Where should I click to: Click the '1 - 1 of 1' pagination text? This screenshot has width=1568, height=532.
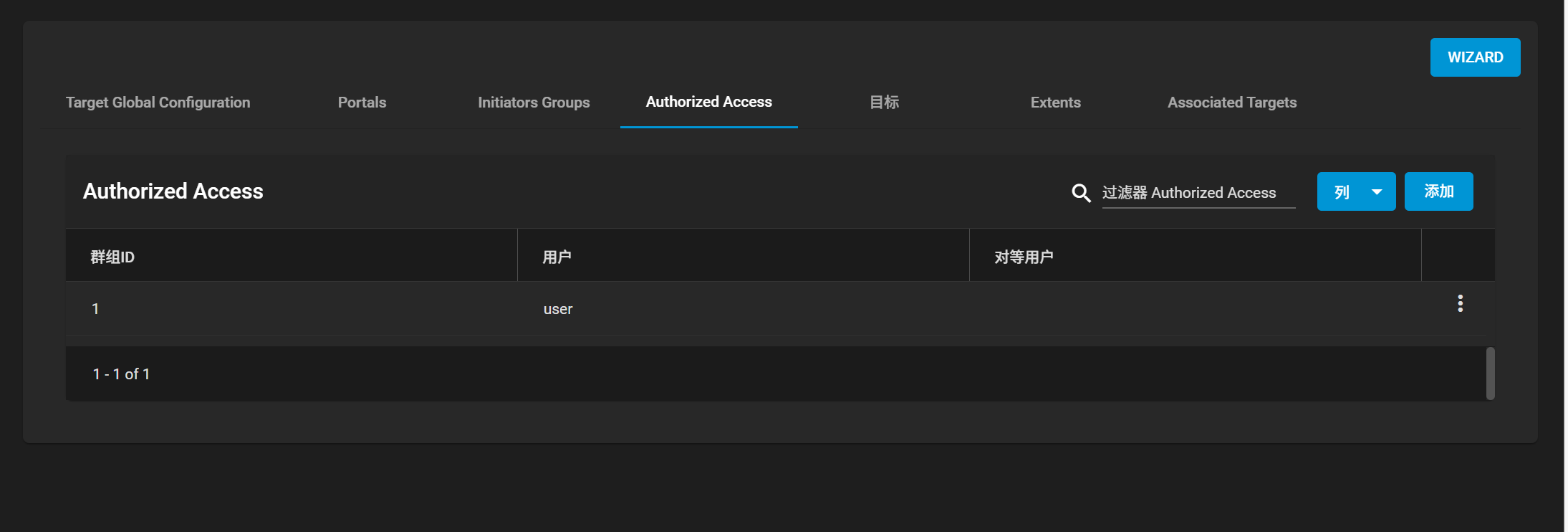121,374
